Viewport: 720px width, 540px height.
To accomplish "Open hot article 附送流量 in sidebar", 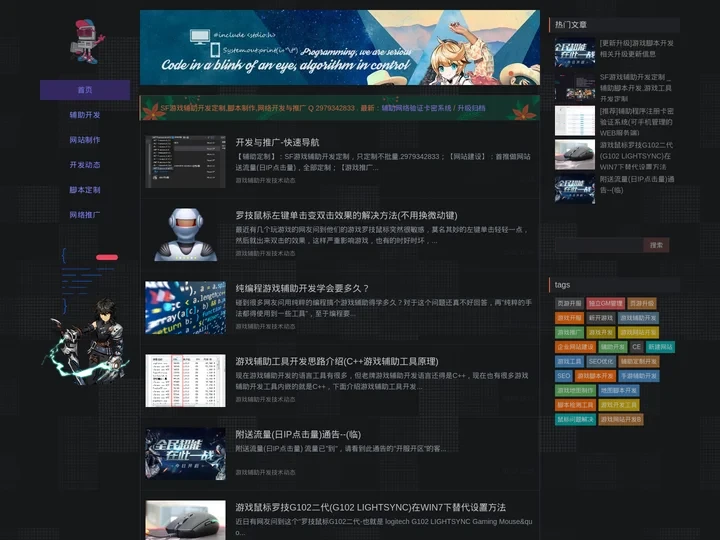I will pos(637,185).
